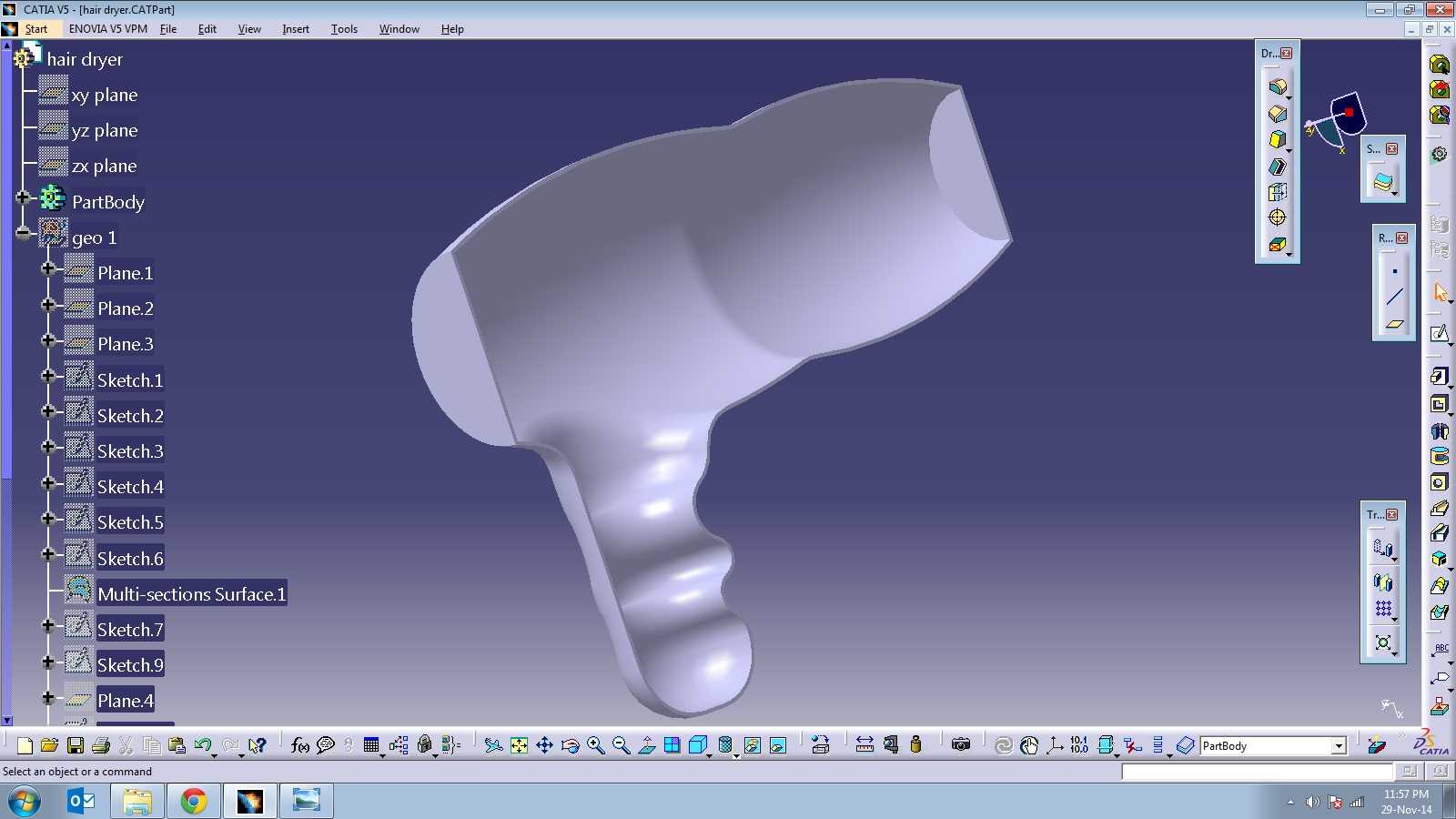Create a reference Plane
Viewport: 1456px width, 819px height.
point(1394,323)
